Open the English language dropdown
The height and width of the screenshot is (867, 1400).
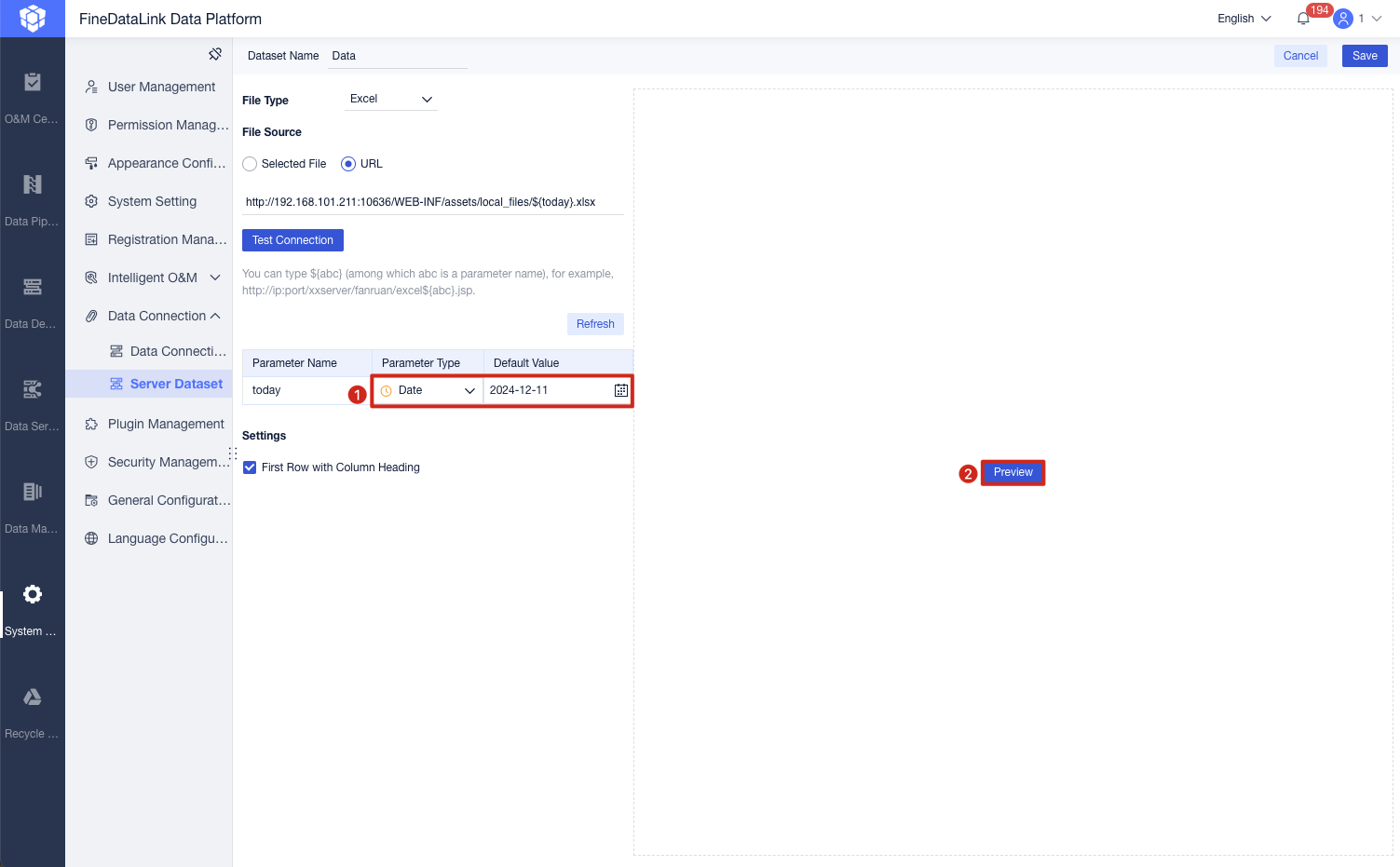[1244, 19]
